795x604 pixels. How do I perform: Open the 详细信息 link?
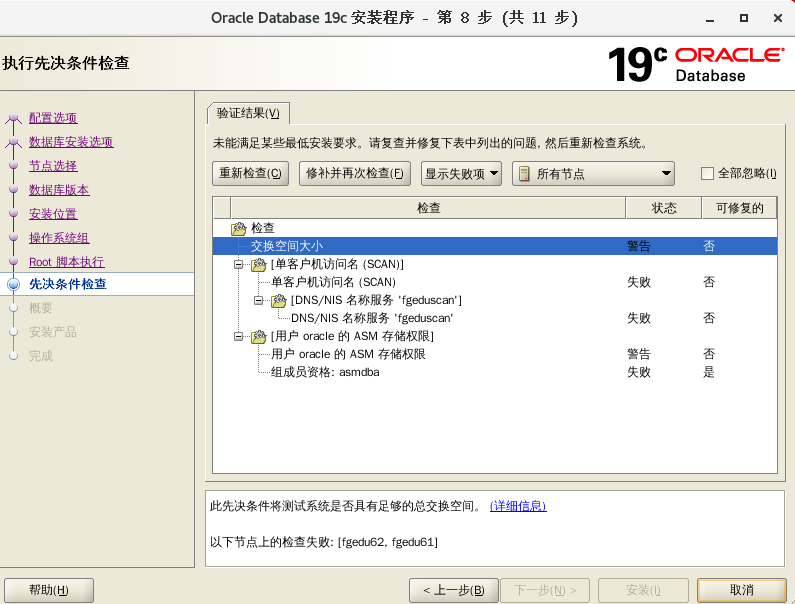[518, 506]
